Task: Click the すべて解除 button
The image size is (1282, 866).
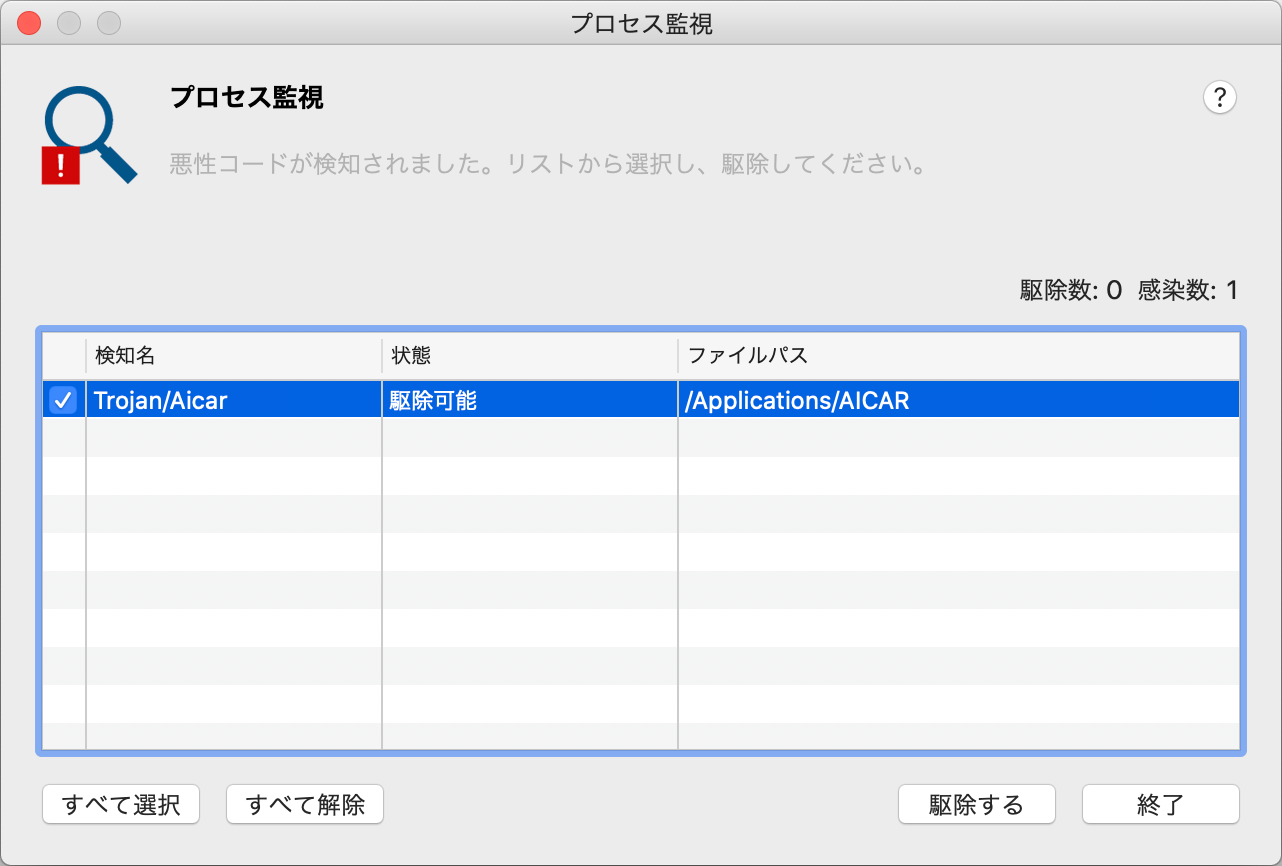Action: pyautogui.click(x=305, y=804)
